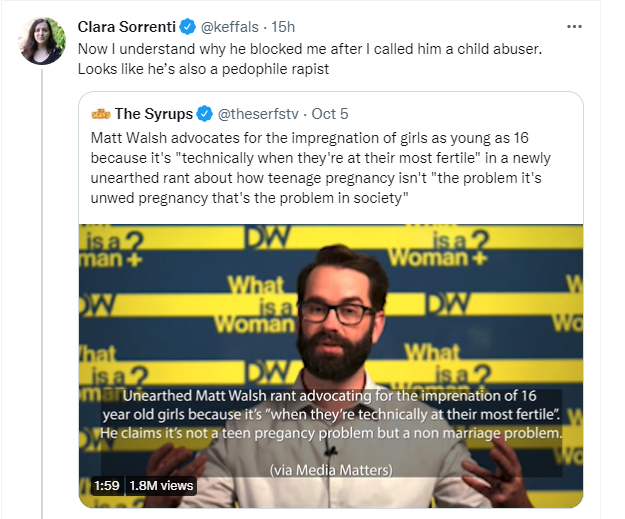This screenshot has height=519, width=625.
Task: Open The Syrups profile via display name
Action: 151,114
